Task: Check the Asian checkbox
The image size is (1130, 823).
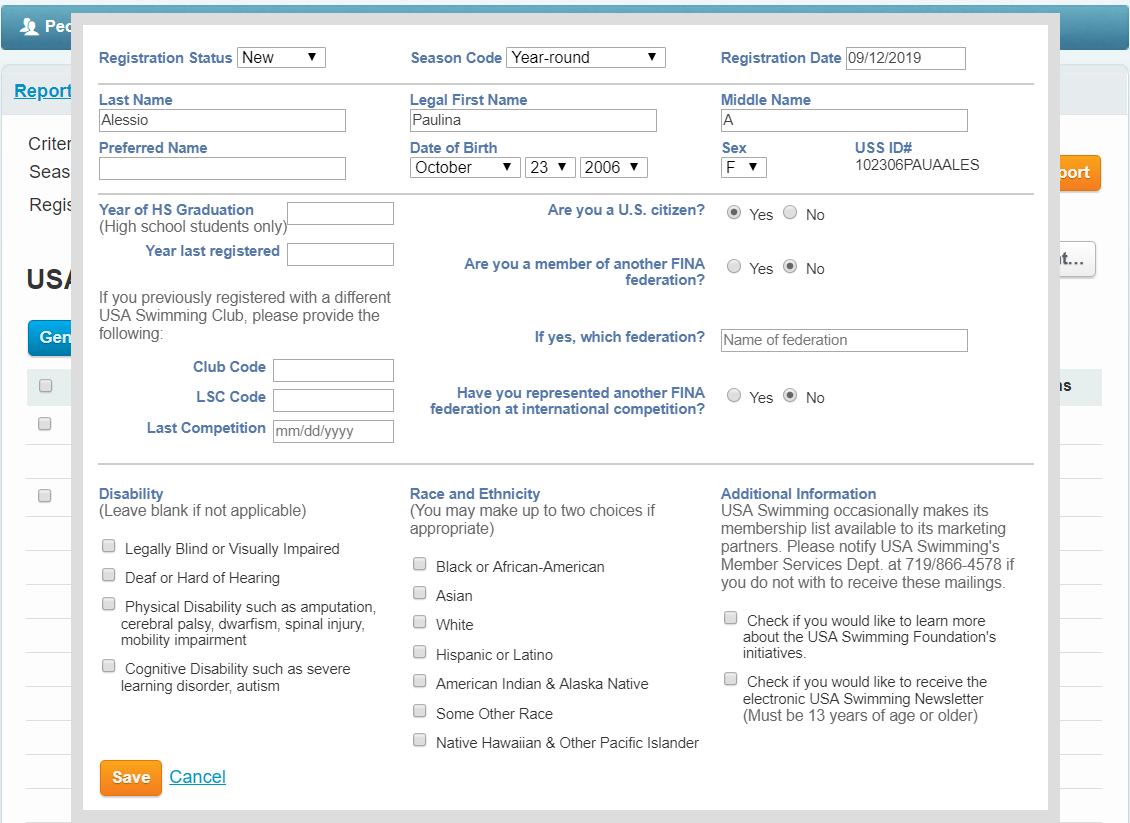Action: point(419,592)
